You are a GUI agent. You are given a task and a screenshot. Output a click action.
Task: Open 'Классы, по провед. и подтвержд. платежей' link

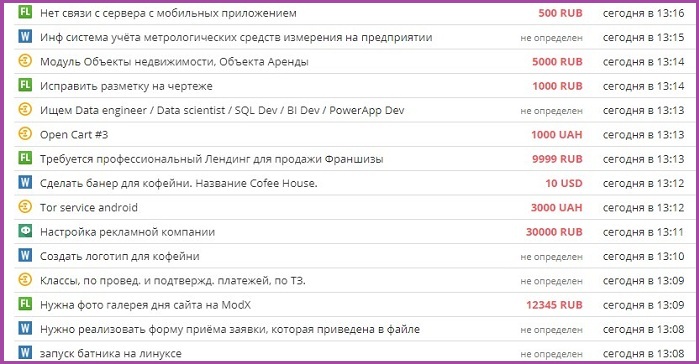coord(173,281)
